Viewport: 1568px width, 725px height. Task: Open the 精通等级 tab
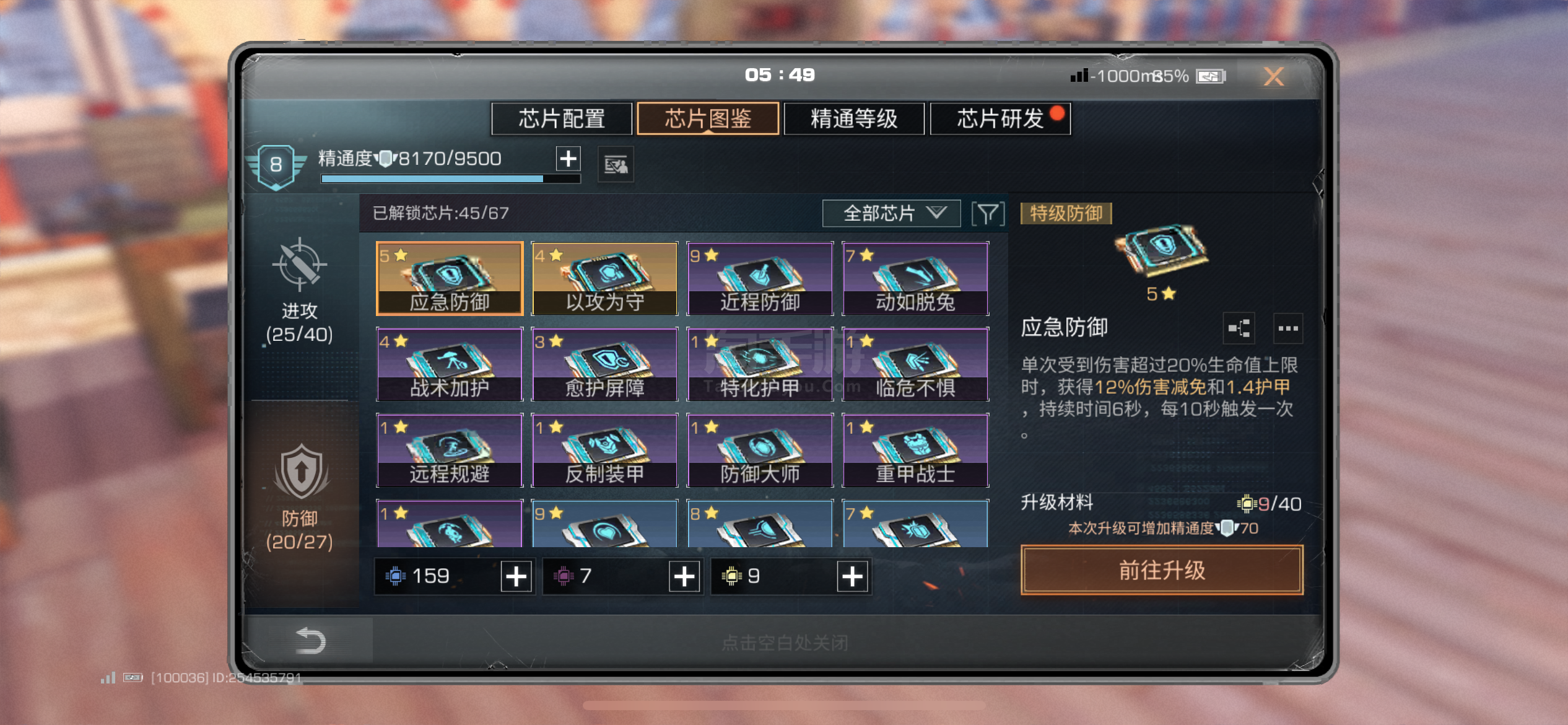pos(854,118)
